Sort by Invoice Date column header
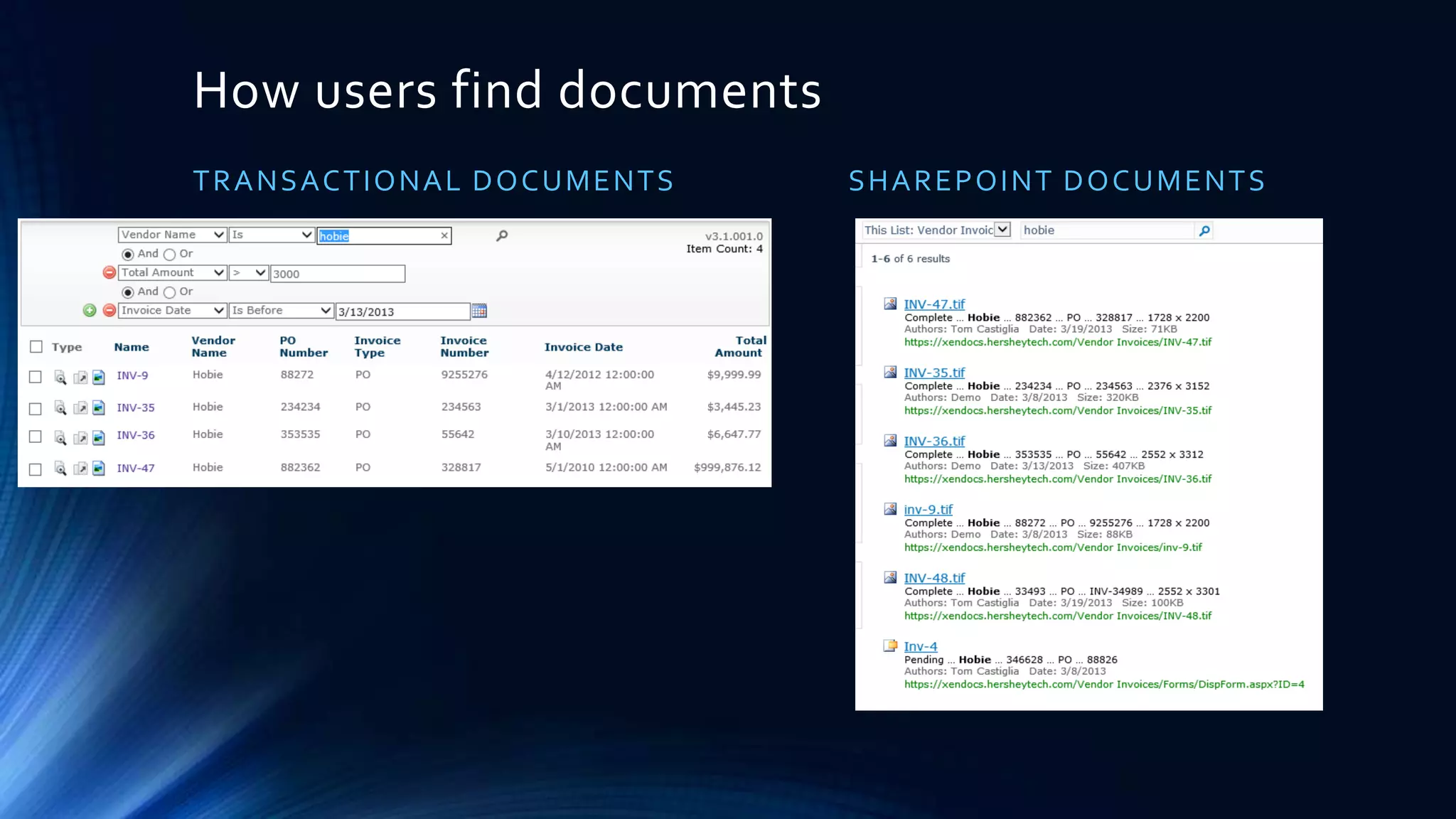The height and width of the screenshot is (819, 1456). [x=584, y=347]
